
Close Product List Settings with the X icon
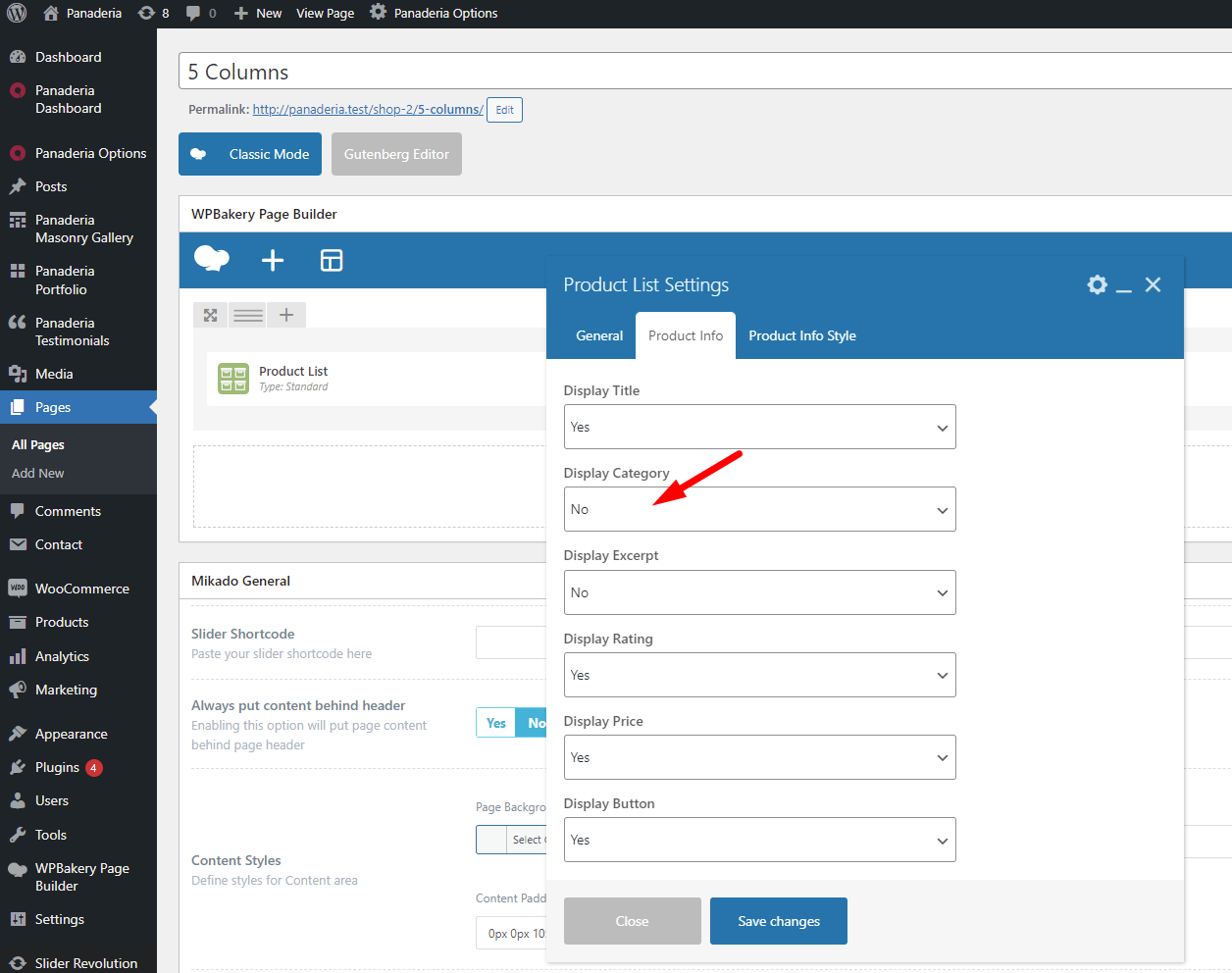point(1153,284)
